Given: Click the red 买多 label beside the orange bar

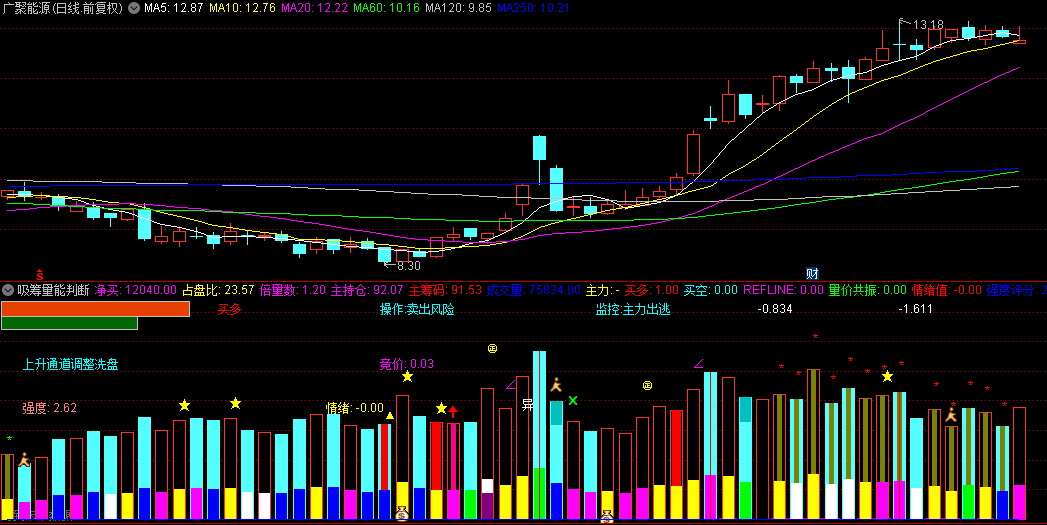Looking at the screenshot, I should point(229,309).
